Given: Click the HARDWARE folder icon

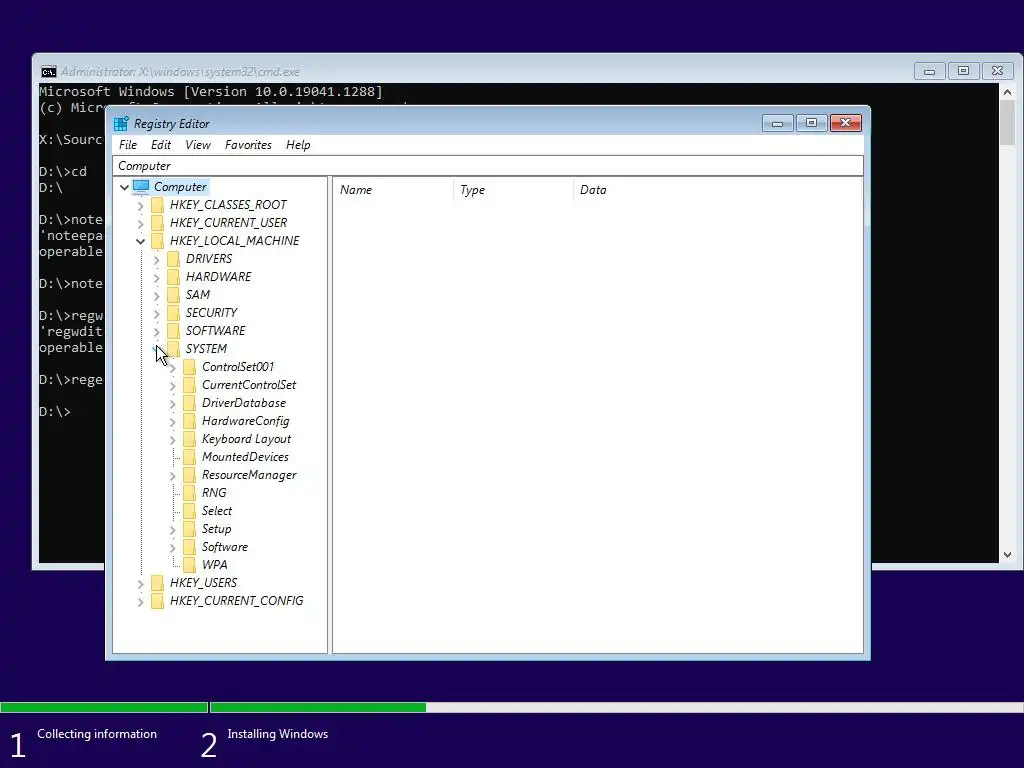Looking at the screenshot, I should pyautogui.click(x=173, y=277).
